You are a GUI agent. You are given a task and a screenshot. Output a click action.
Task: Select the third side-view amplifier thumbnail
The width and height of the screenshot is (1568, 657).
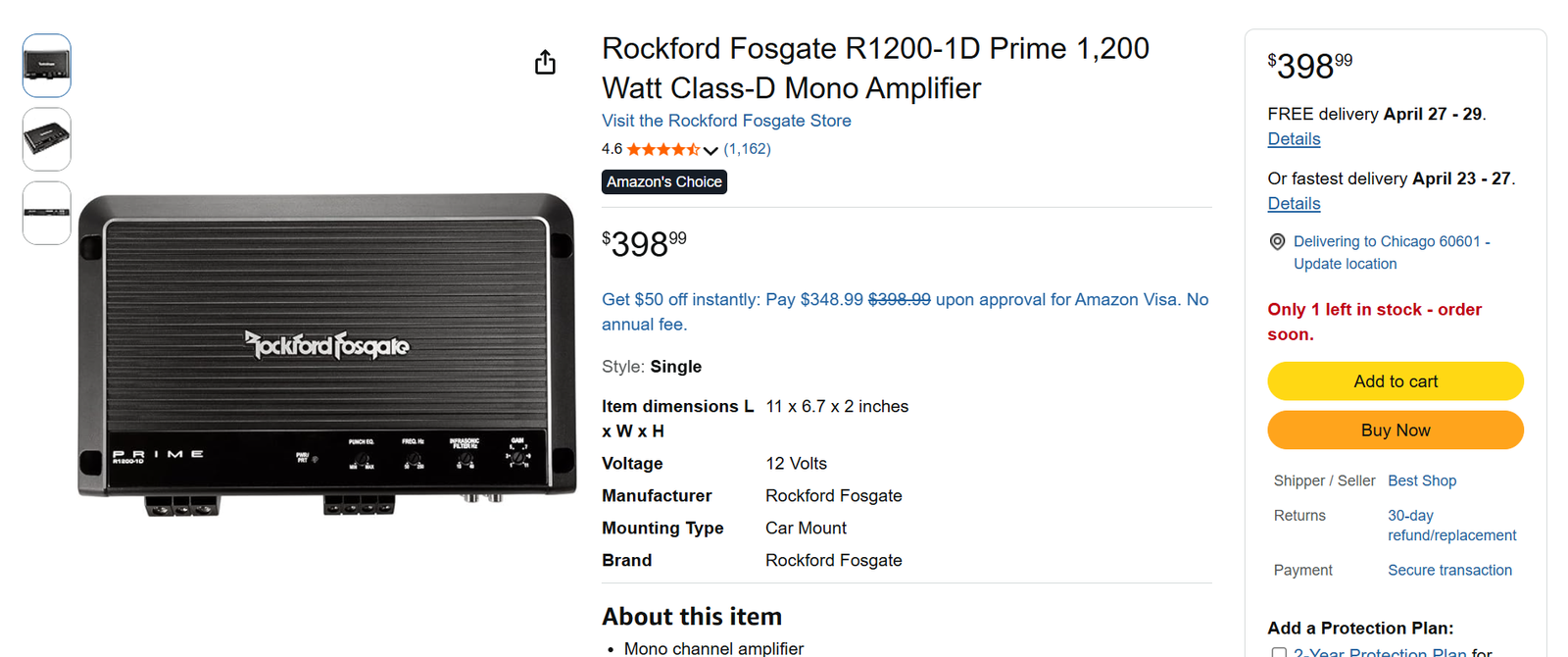tap(47, 213)
